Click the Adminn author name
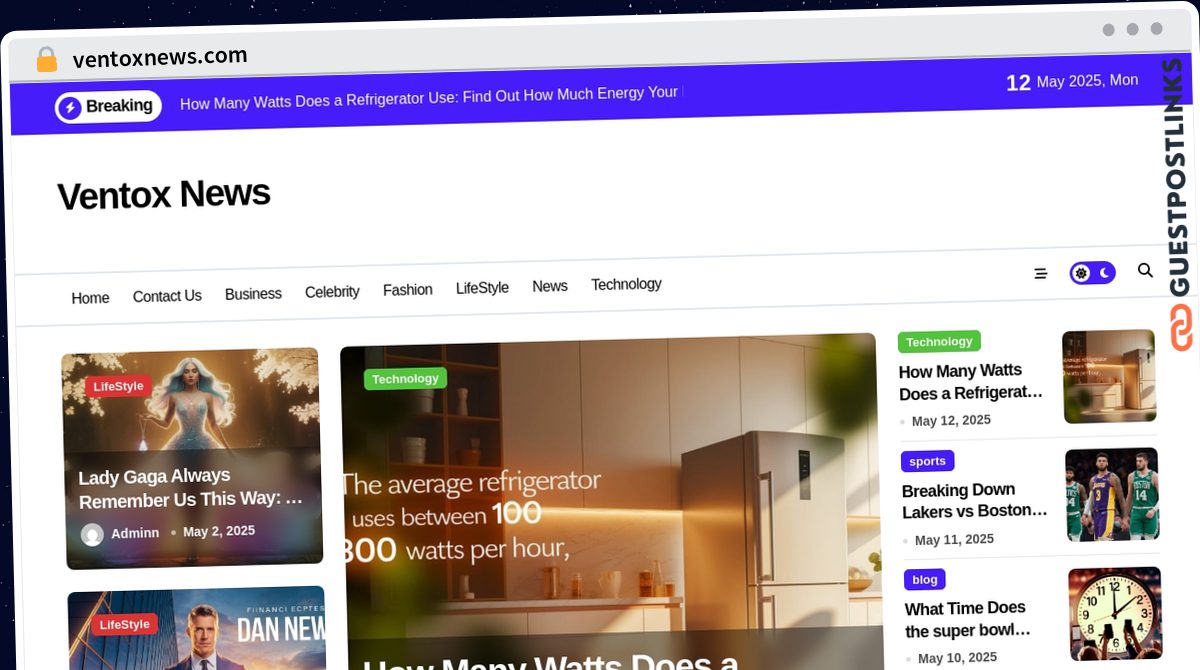The height and width of the screenshot is (670, 1200). [x=135, y=533]
